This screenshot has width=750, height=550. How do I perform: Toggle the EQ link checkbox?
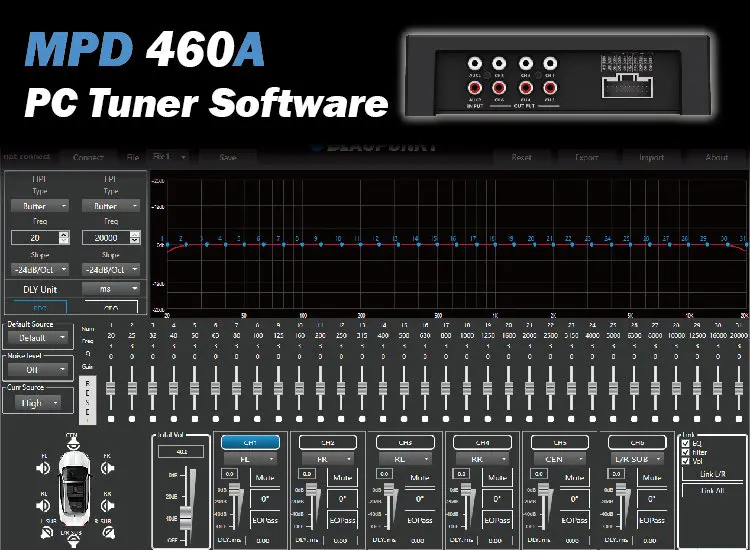(x=684, y=443)
